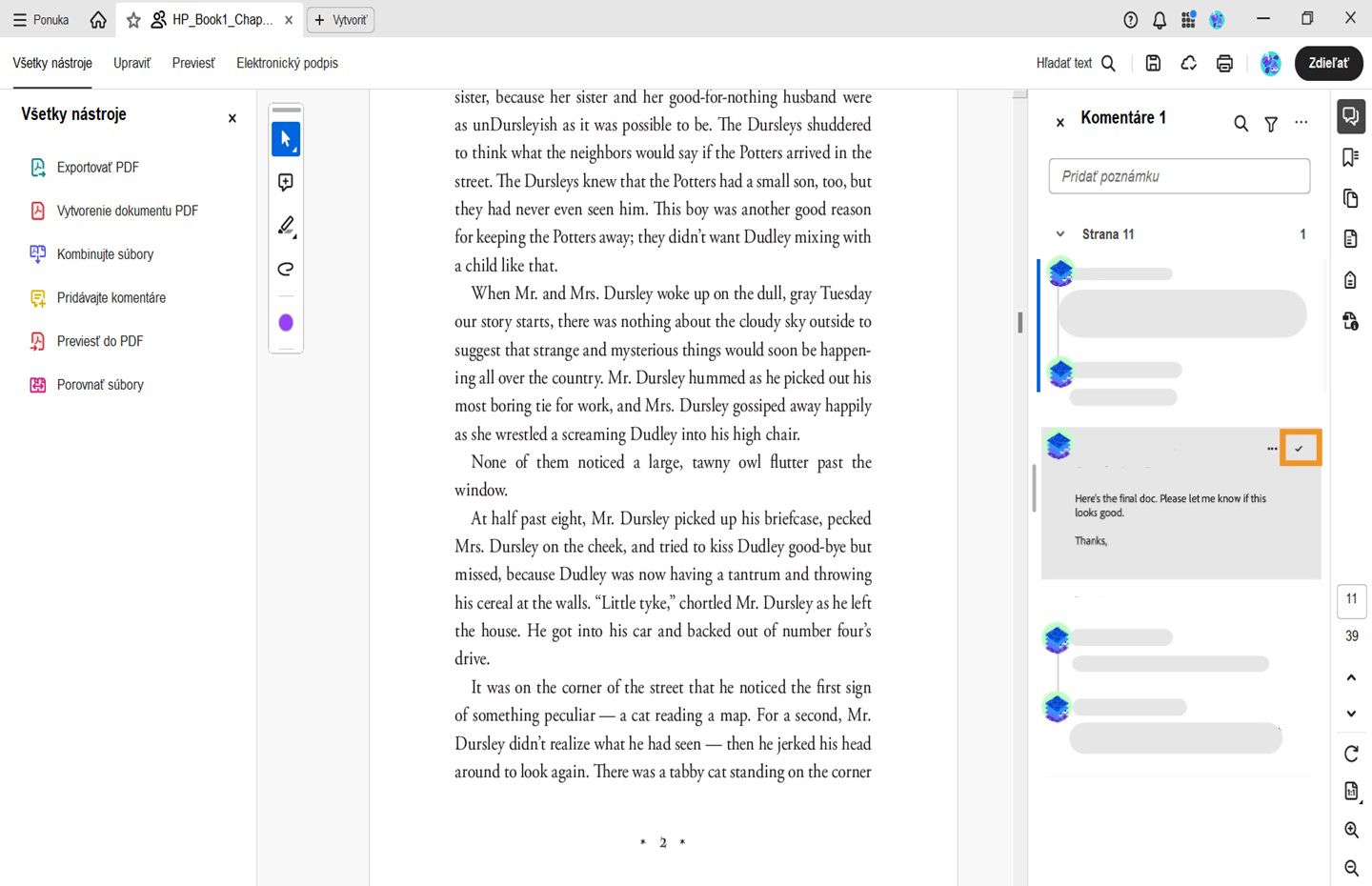The width and height of the screenshot is (1372, 886).
Task: Open the notifications bell
Action: (x=1160, y=19)
